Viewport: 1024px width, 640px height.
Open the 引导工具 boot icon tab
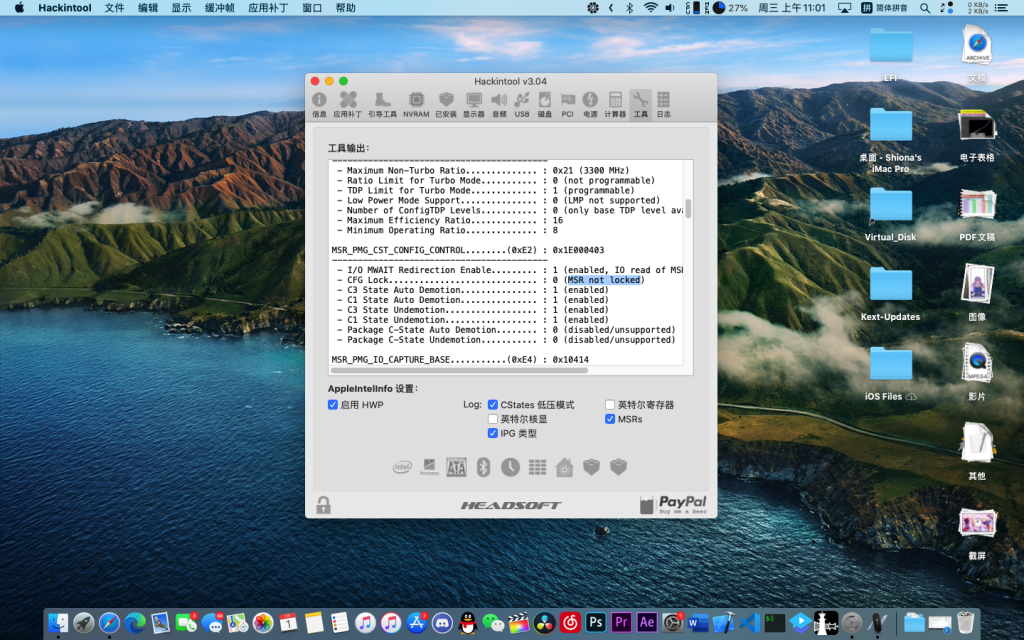click(x=382, y=104)
